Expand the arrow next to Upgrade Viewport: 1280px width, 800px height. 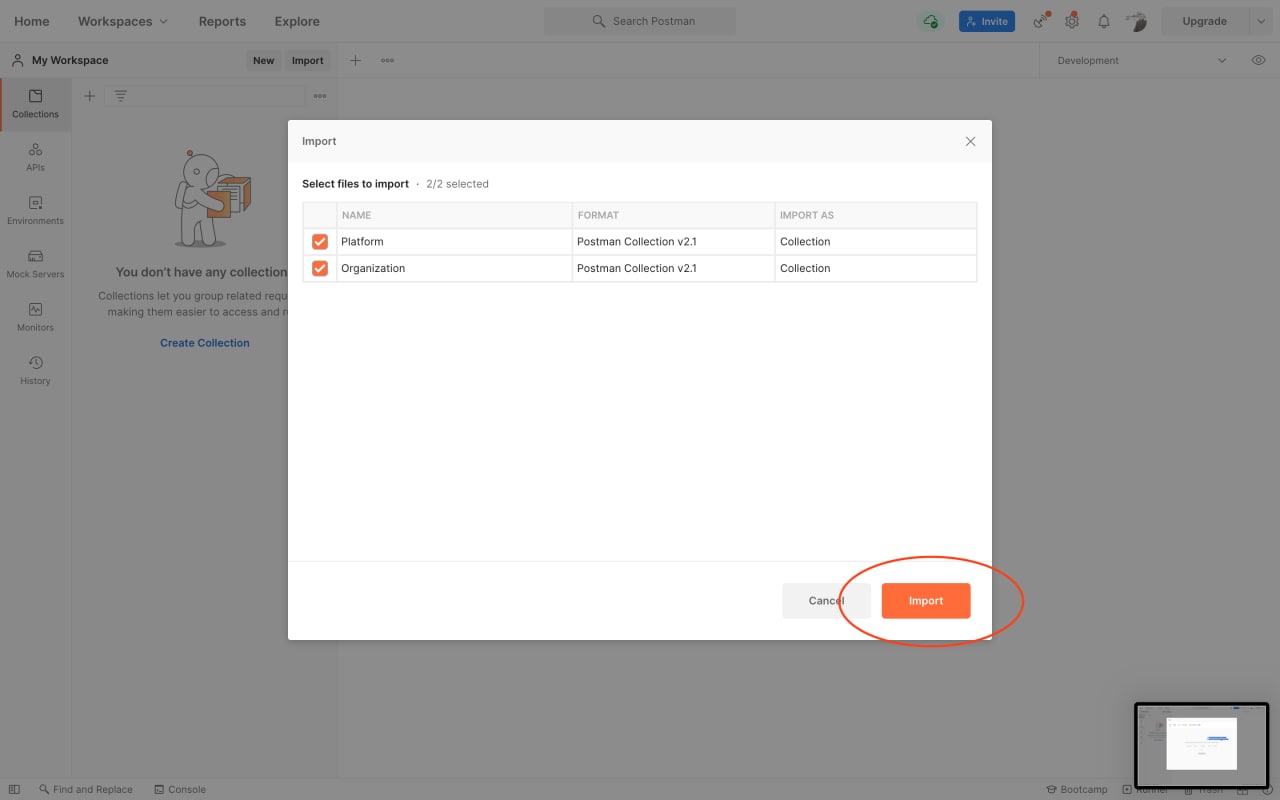pos(1261,21)
